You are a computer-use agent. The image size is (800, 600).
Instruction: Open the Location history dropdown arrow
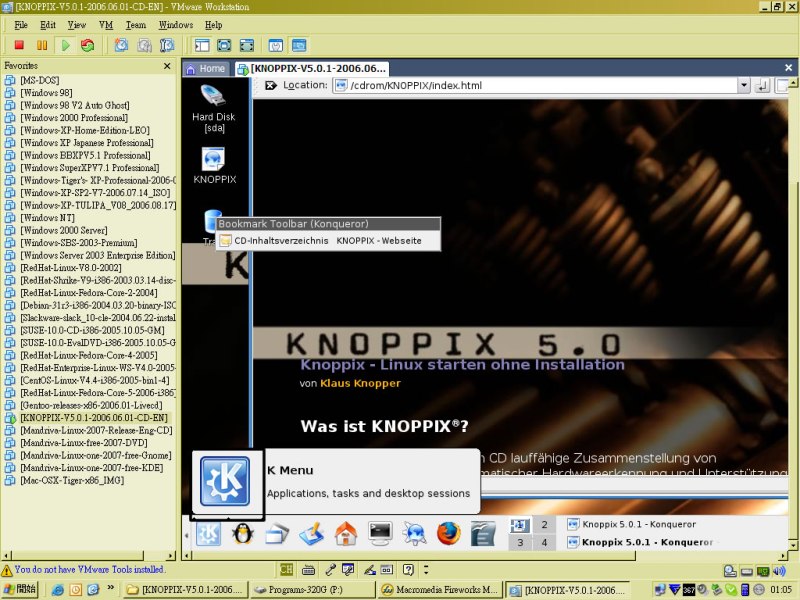coord(744,86)
